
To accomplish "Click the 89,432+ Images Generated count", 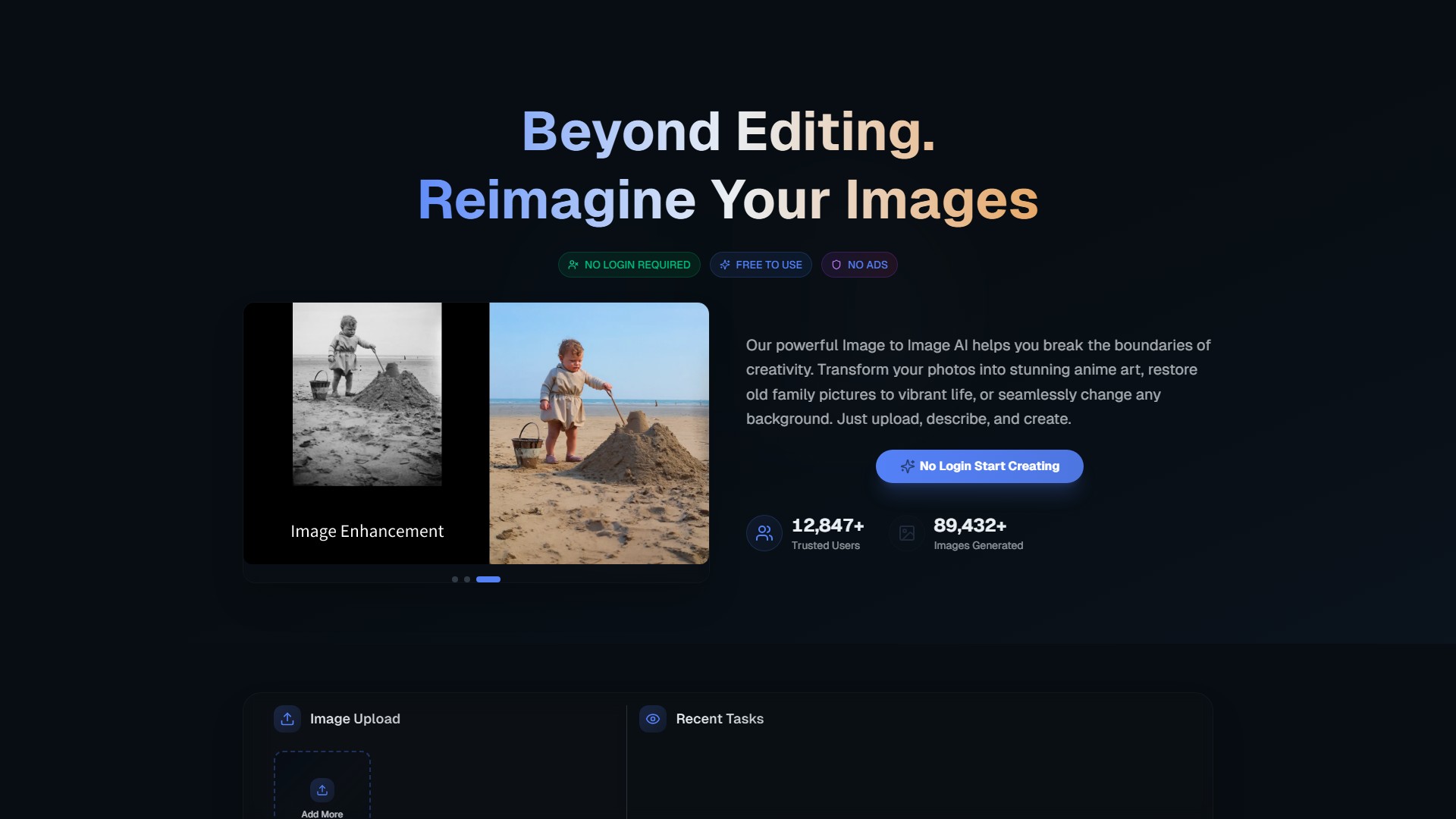I will pyautogui.click(x=970, y=526).
